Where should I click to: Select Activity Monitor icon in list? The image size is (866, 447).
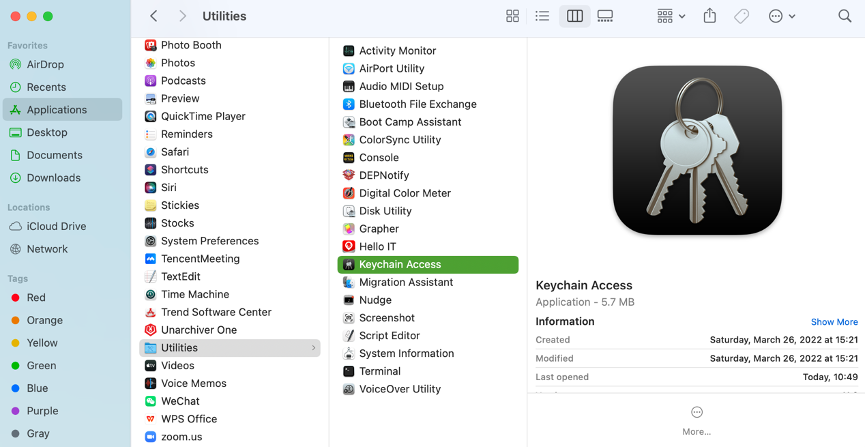(x=349, y=51)
